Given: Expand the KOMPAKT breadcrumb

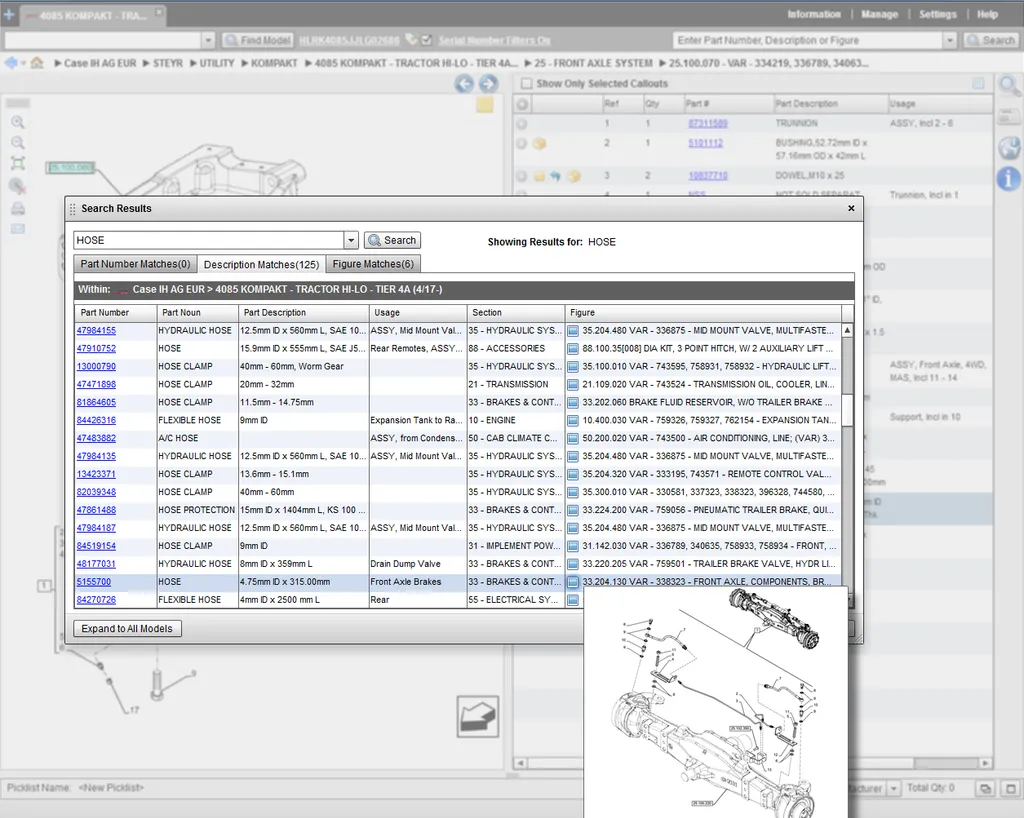Looking at the screenshot, I should [x=245, y=63].
